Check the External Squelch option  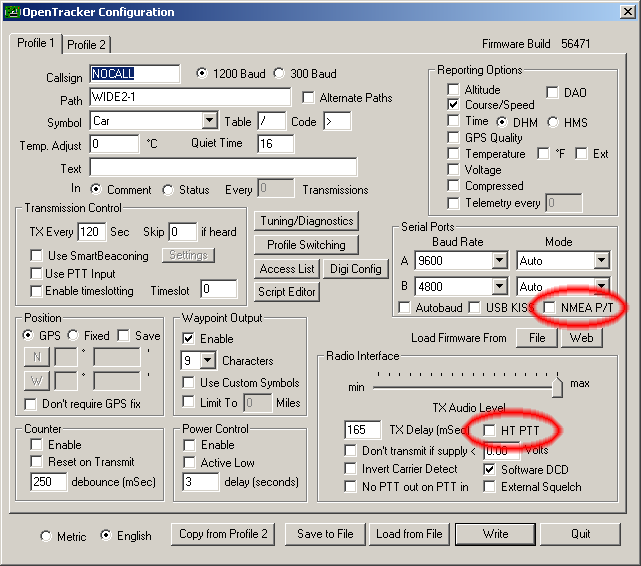coord(489,487)
